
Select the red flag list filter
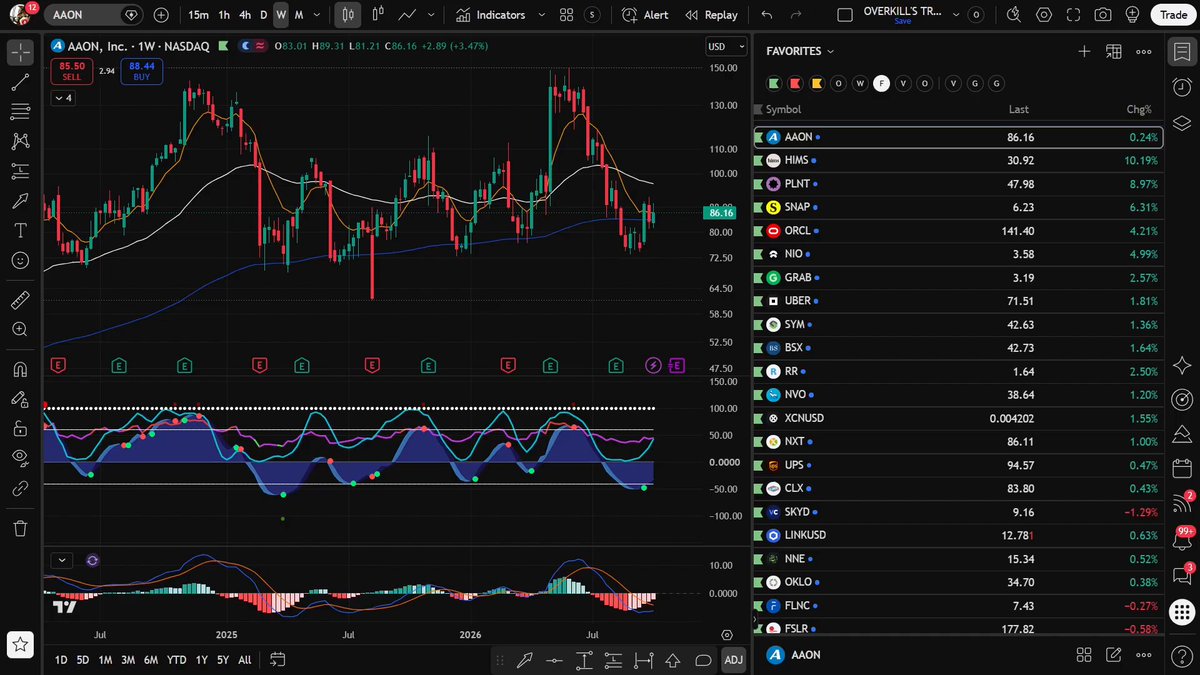pos(795,83)
